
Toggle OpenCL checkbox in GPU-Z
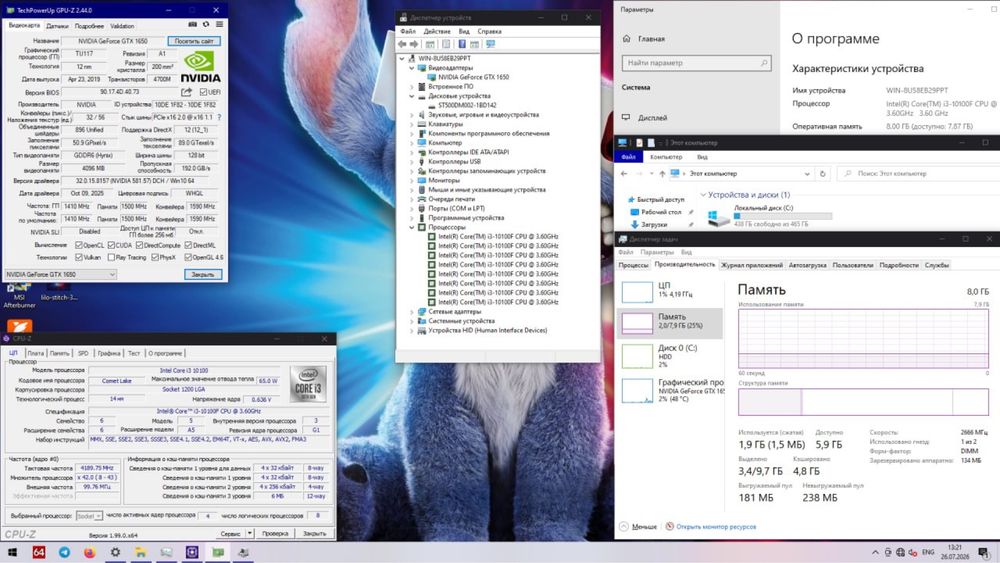coord(79,245)
